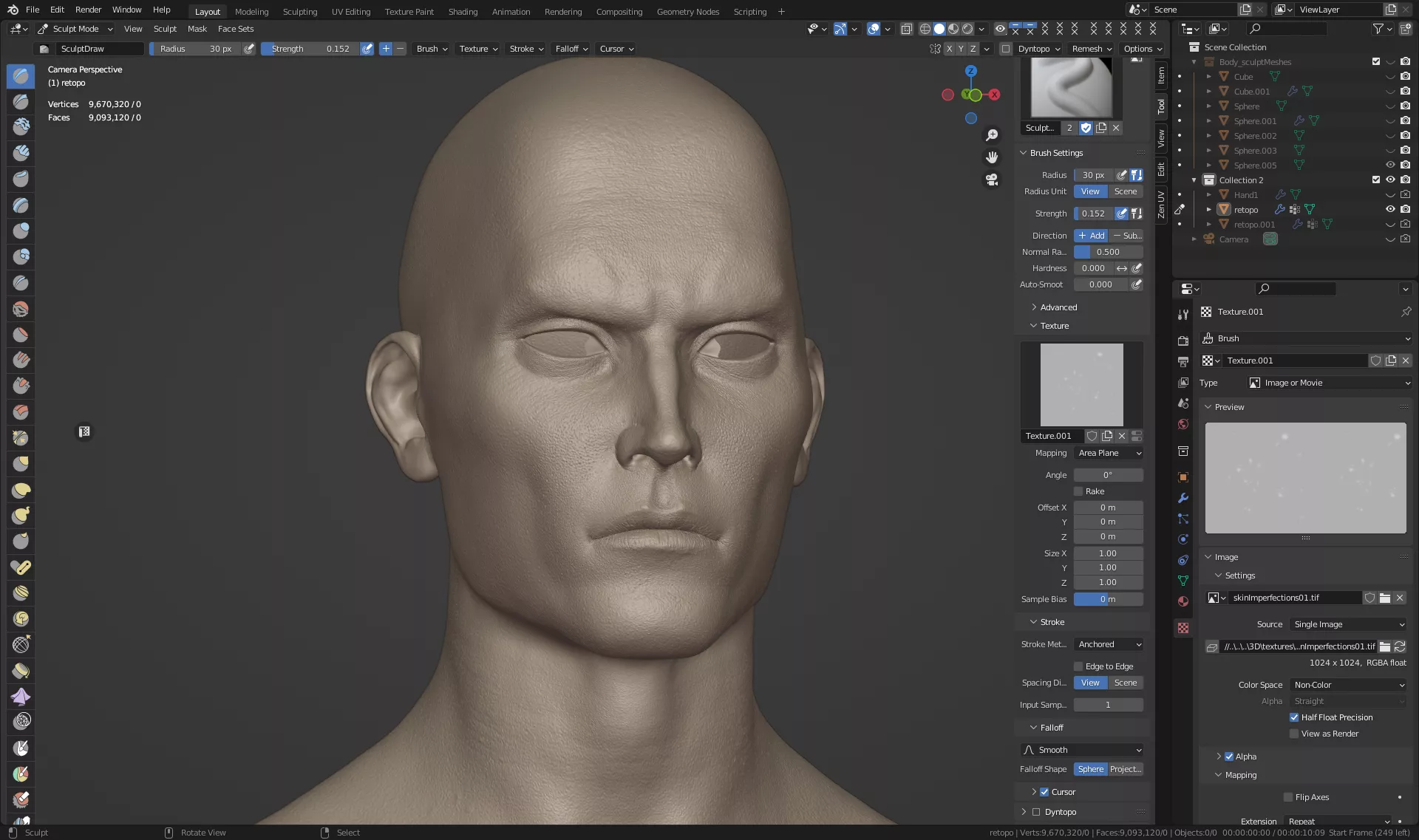Disable Half Float Precision checkbox

1294,717
